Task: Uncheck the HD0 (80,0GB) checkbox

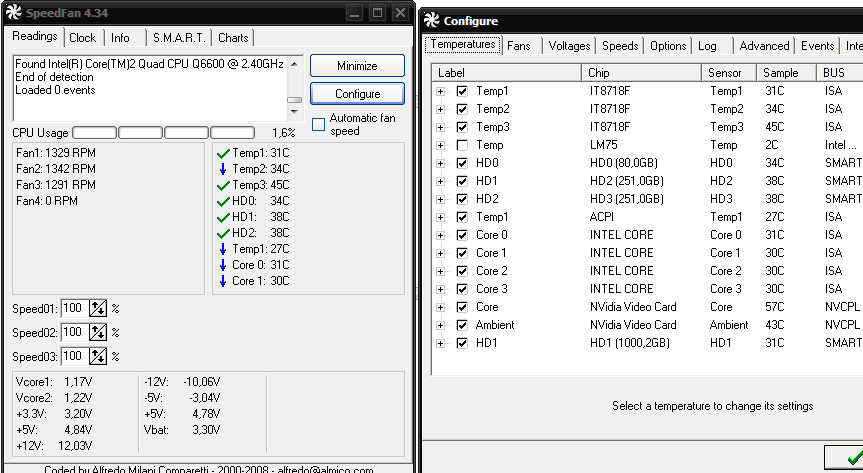Action: [x=462, y=163]
